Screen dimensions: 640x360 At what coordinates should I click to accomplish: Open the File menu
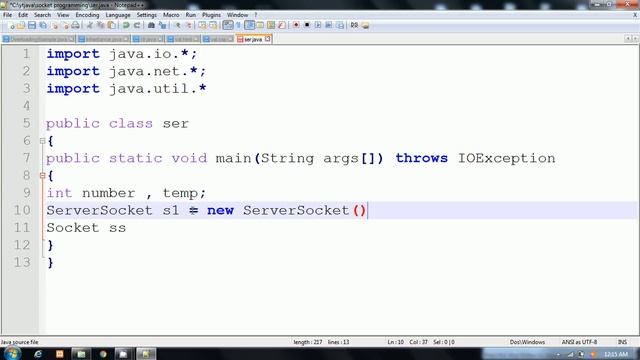7,15
